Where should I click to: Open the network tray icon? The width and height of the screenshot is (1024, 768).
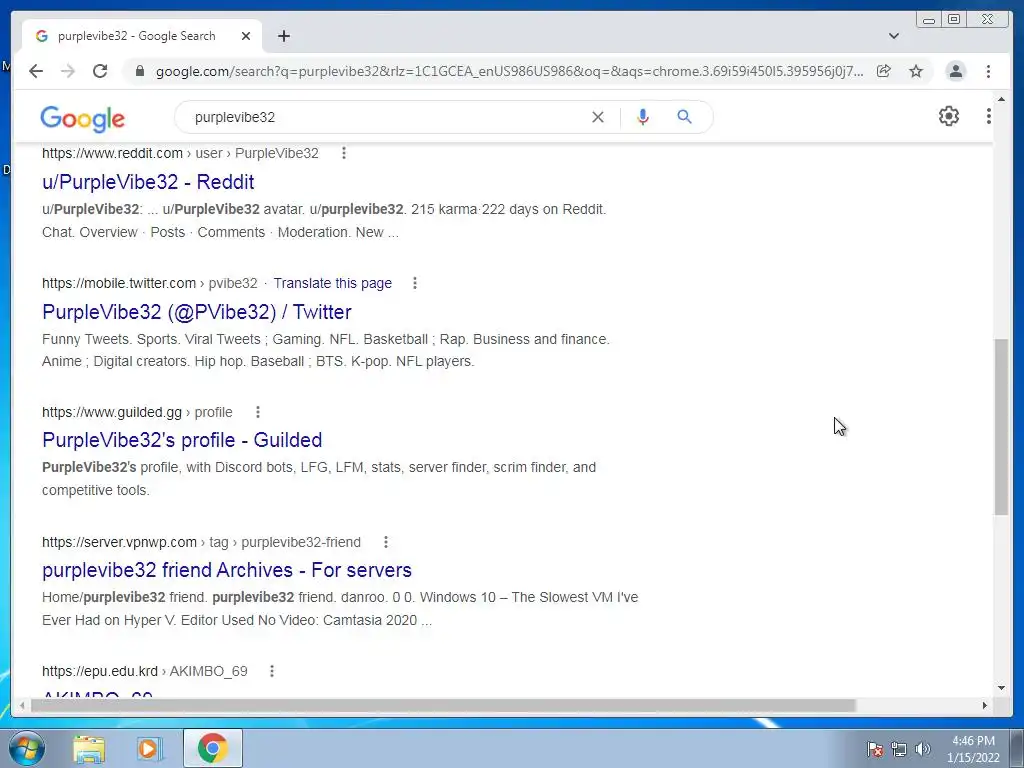[x=899, y=749]
